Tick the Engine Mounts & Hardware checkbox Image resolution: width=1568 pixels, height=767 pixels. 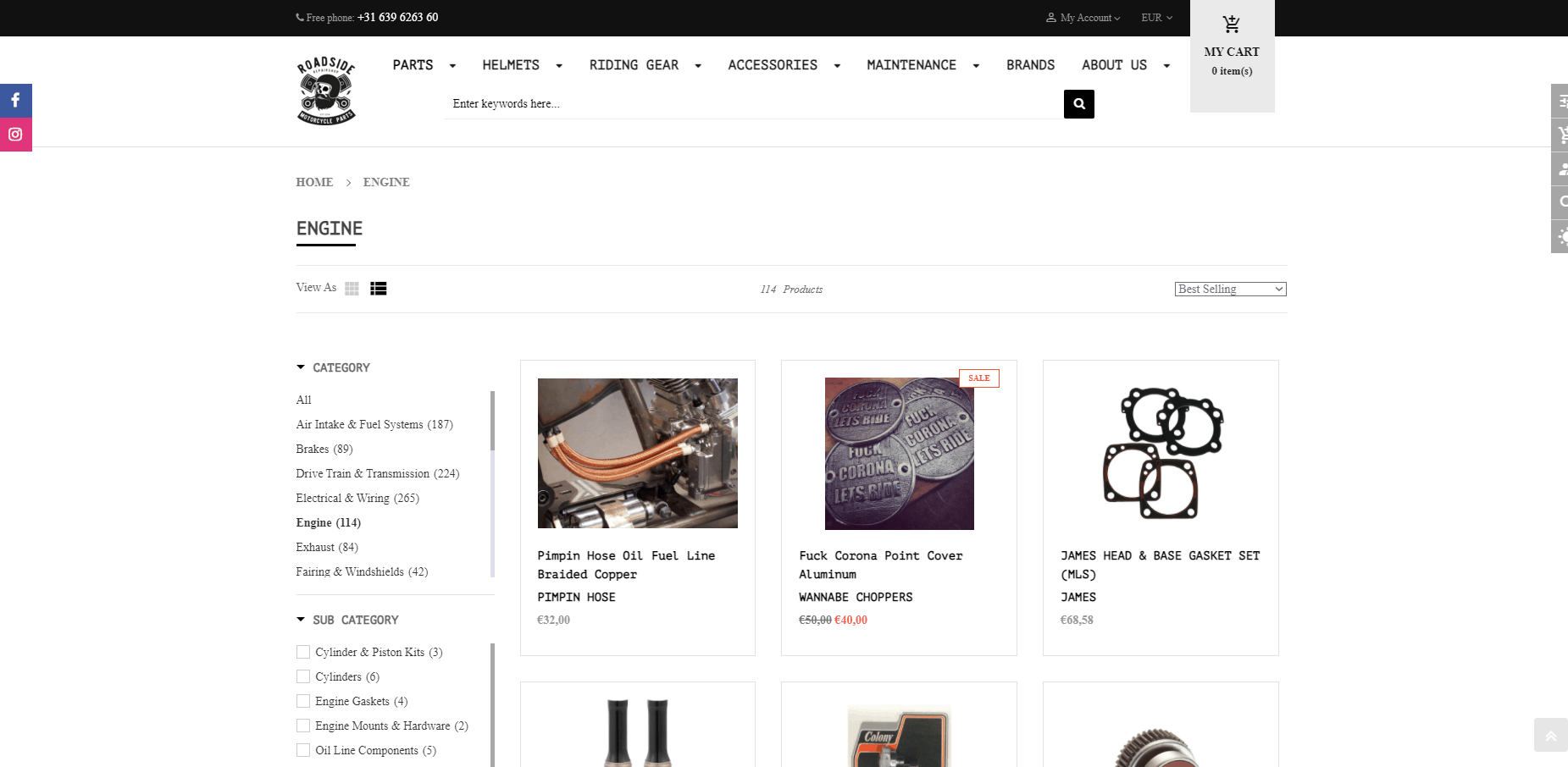[303, 726]
